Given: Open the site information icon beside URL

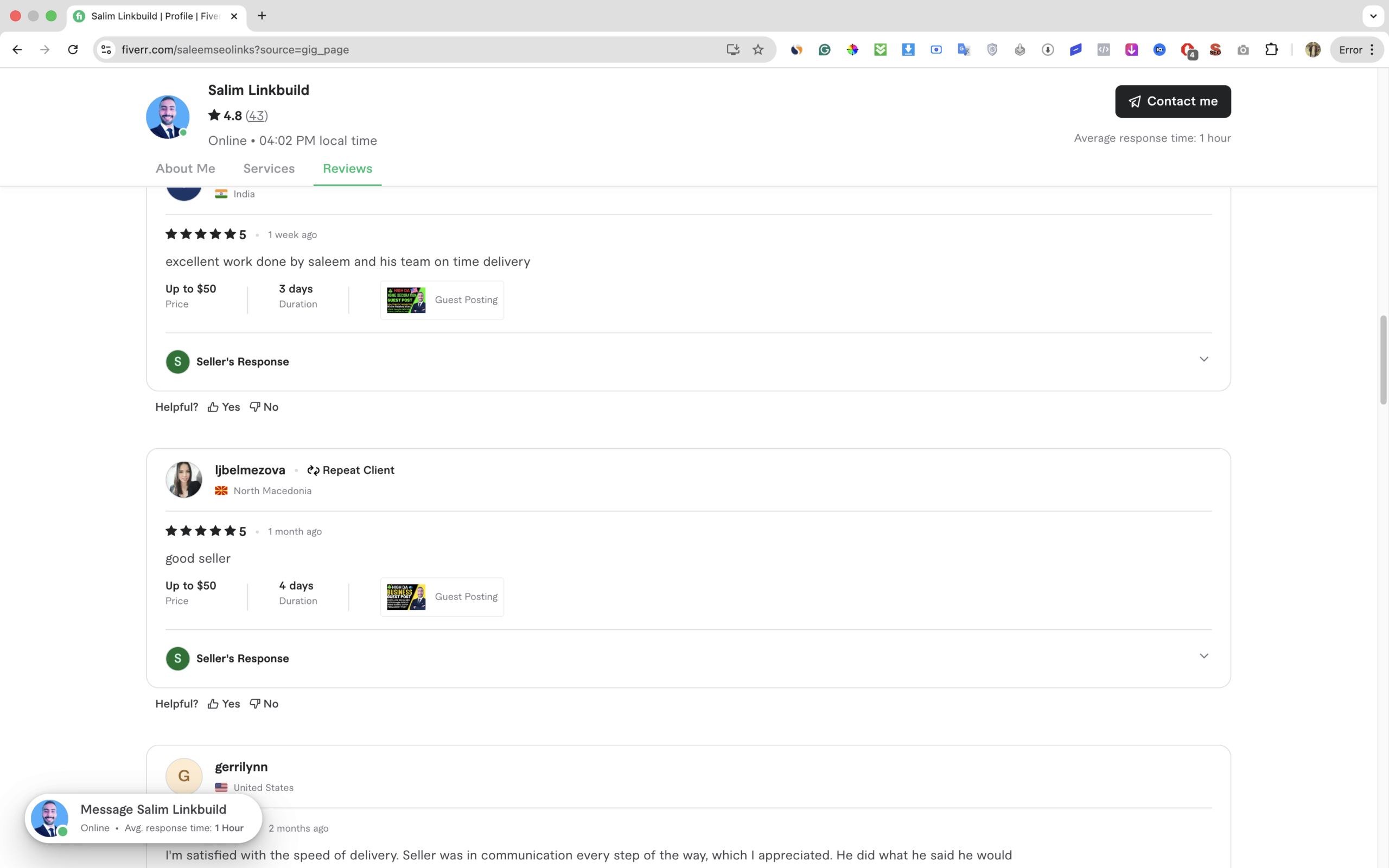Looking at the screenshot, I should [x=106, y=49].
